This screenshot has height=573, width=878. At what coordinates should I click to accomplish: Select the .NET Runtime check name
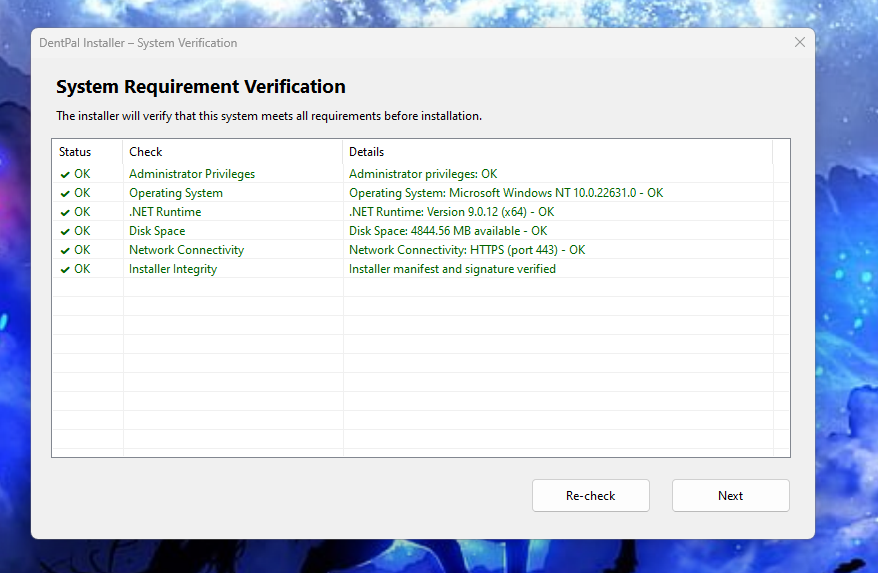(165, 212)
